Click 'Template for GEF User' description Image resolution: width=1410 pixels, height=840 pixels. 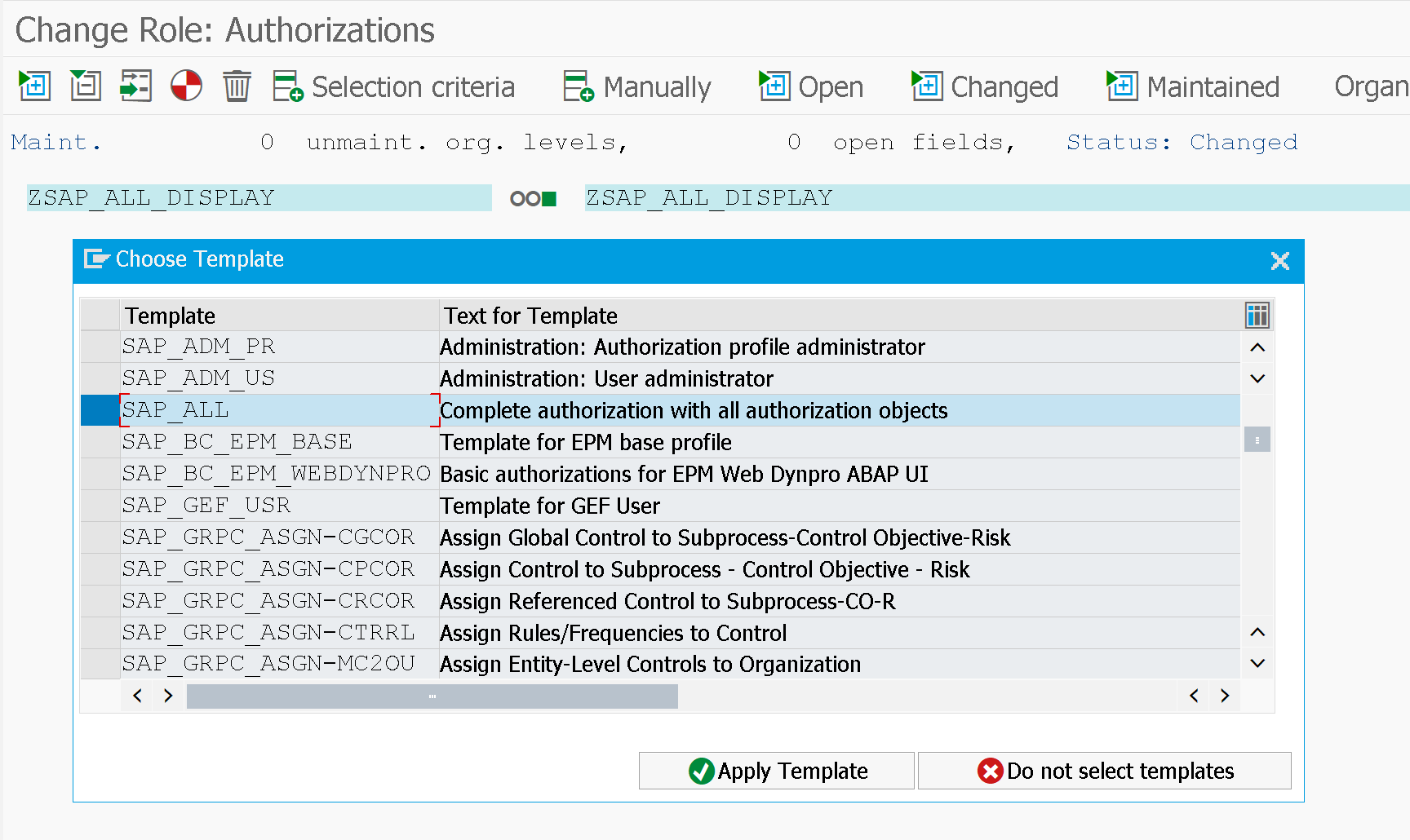(550, 506)
